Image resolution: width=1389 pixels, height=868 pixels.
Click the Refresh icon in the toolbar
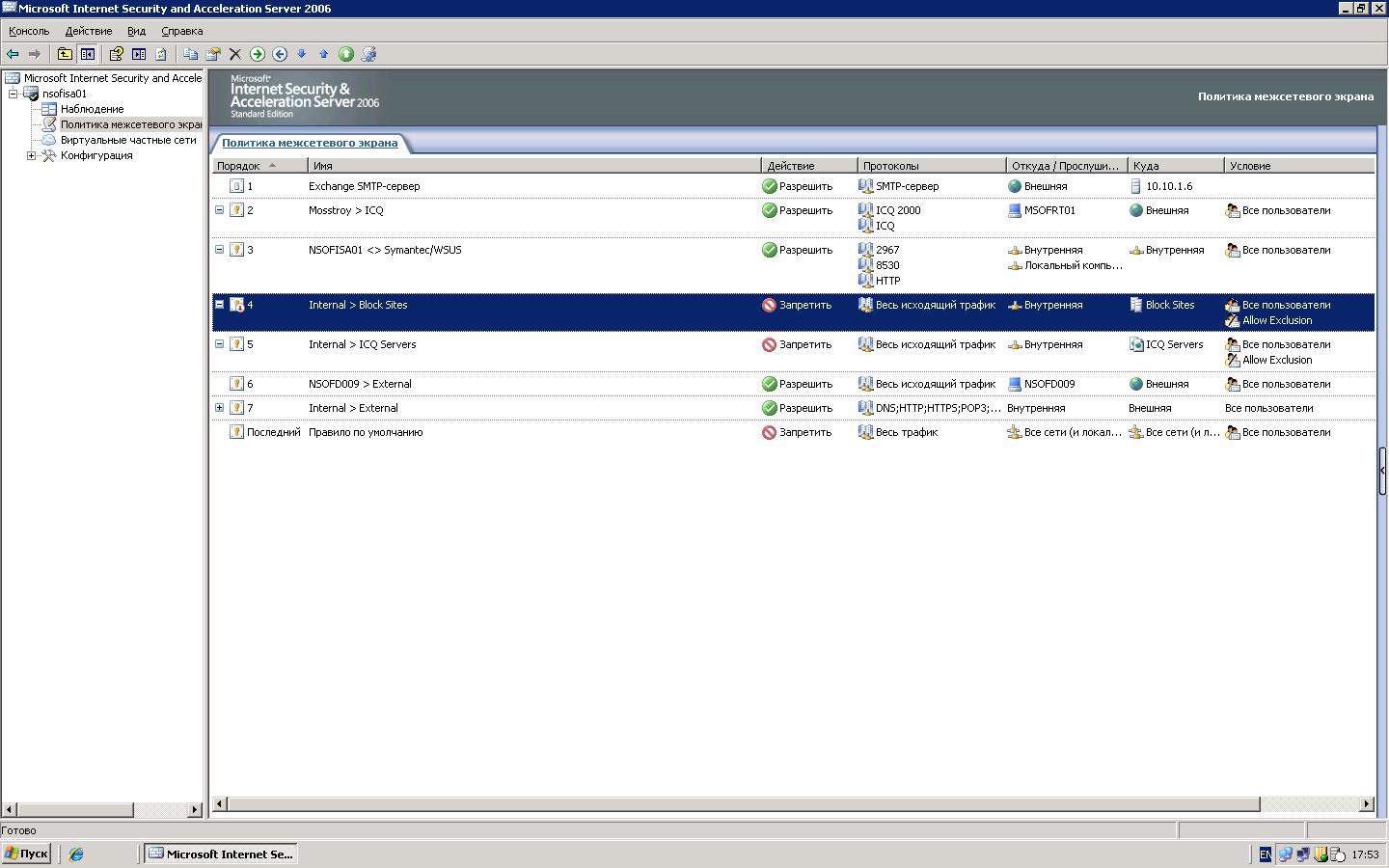[161, 54]
